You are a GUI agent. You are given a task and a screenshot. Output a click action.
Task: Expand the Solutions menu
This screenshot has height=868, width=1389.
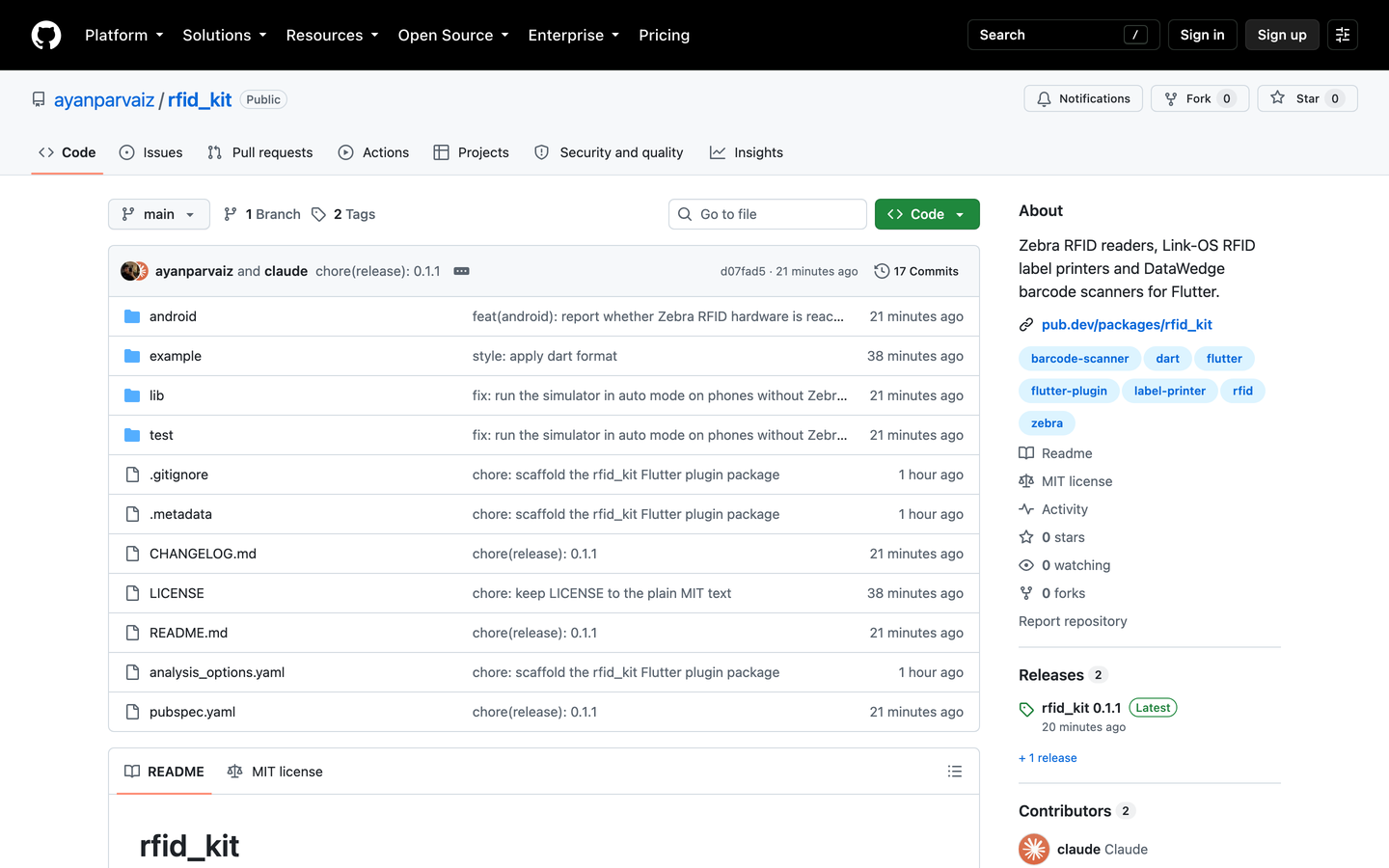coord(224,35)
